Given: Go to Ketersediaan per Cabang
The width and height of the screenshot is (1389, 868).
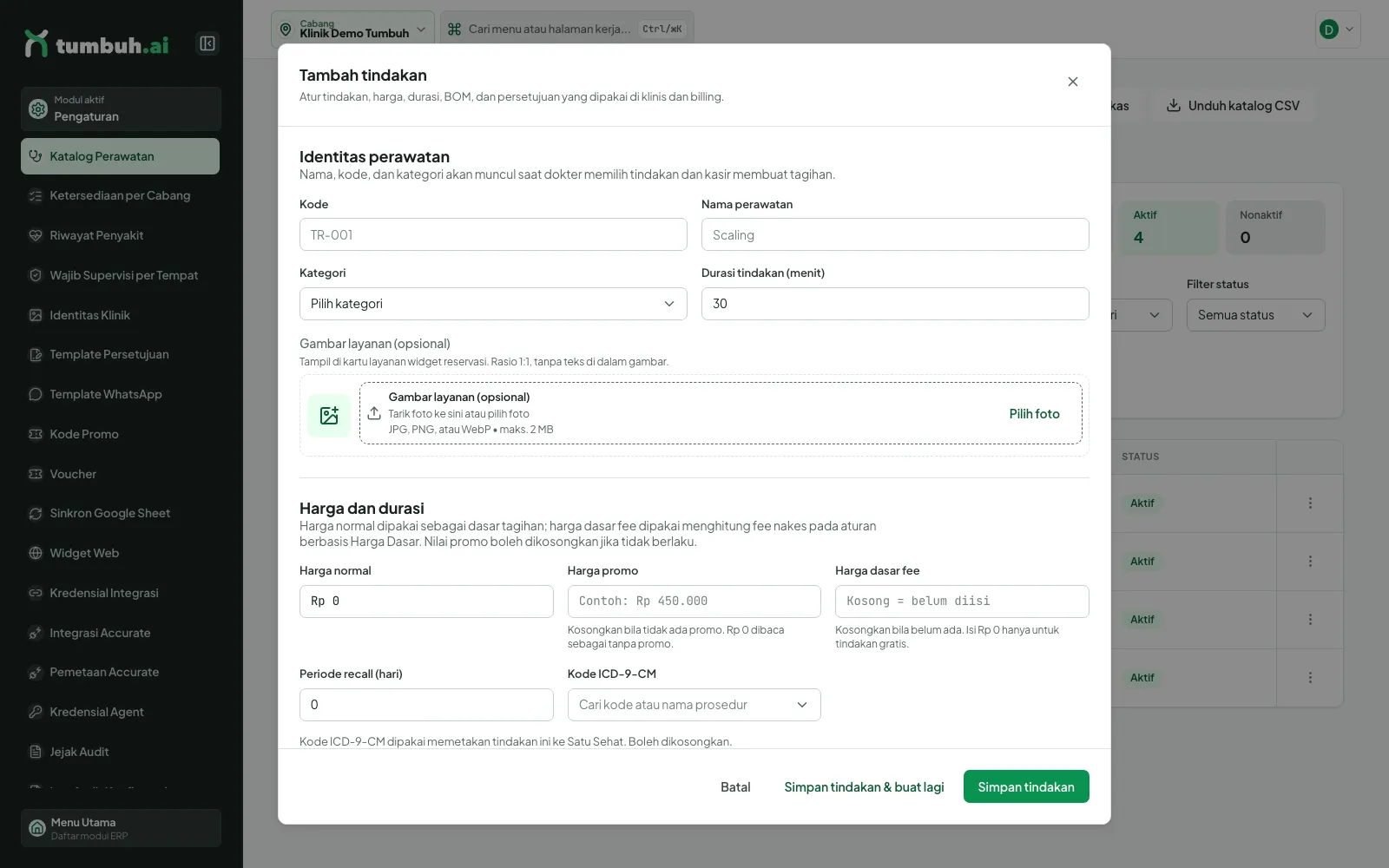Looking at the screenshot, I should point(120,195).
